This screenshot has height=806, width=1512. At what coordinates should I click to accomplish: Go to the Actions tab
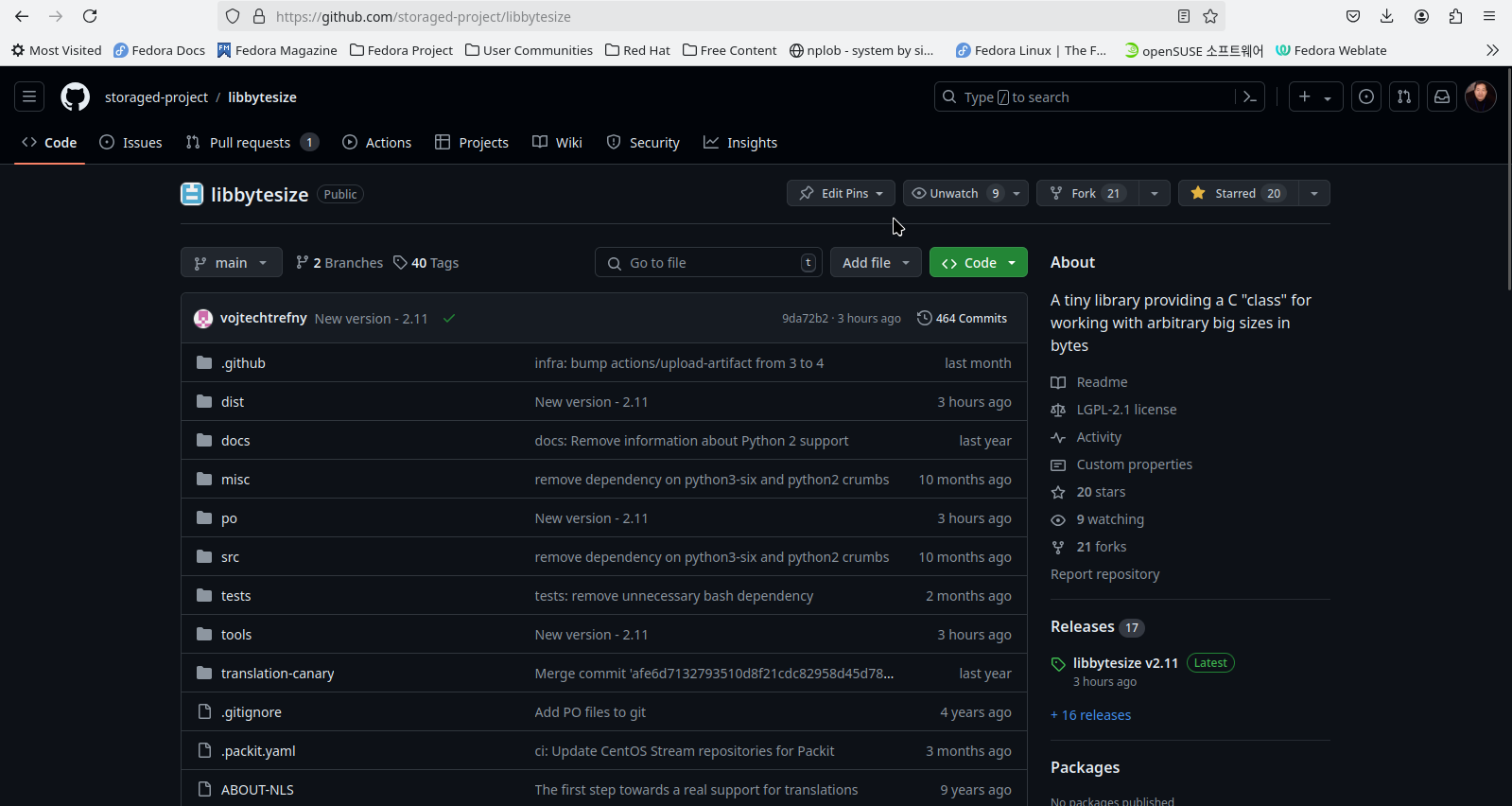pos(376,143)
